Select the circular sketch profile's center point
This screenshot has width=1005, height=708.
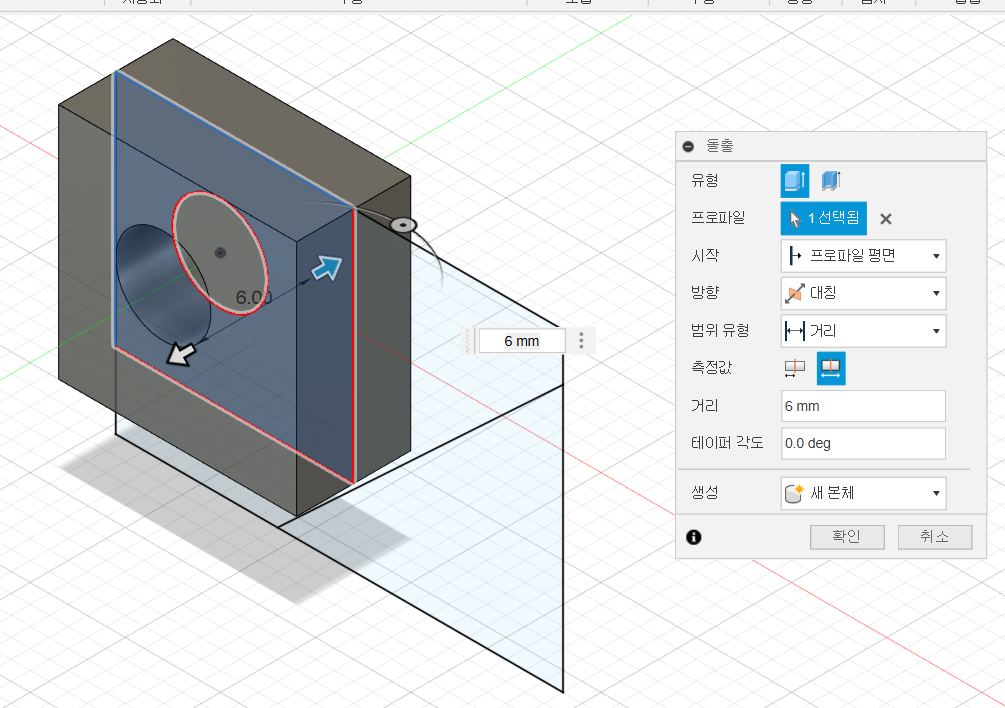pos(220,252)
